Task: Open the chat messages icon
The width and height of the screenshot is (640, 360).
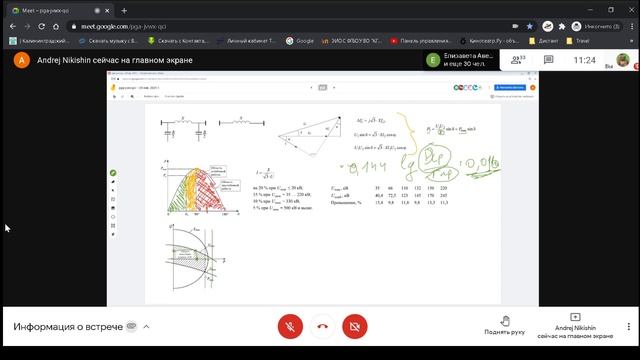Action: (x=548, y=60)
